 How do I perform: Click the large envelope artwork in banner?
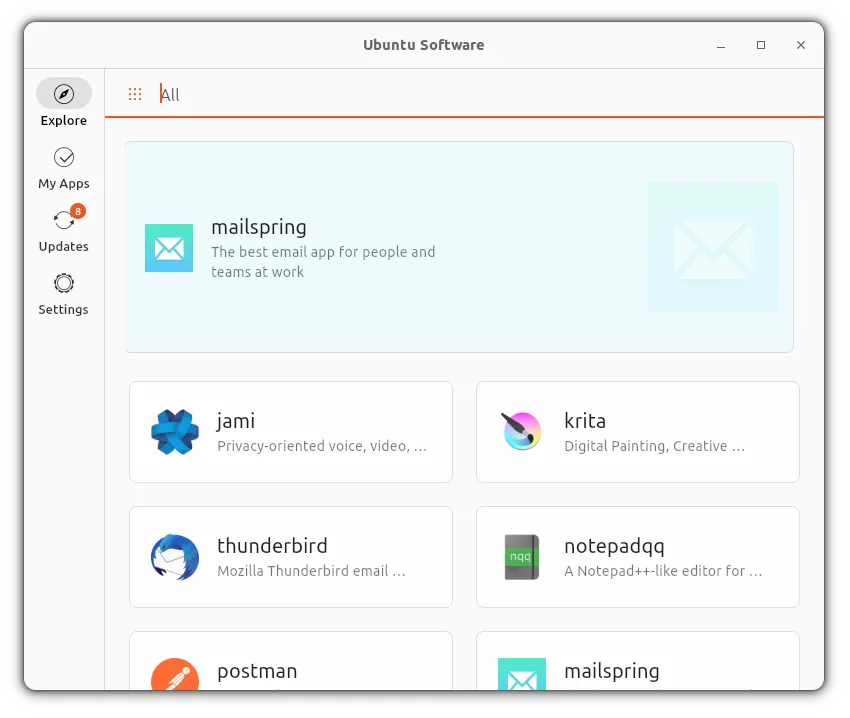(x=712, y=246)
